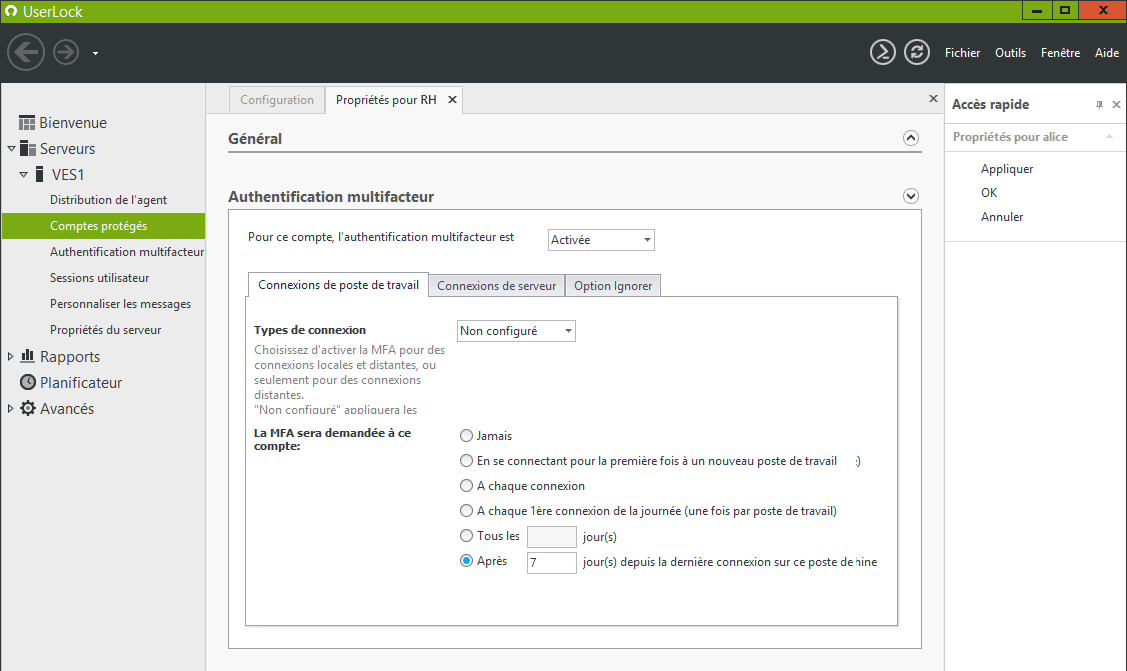Click the Bienvenue grid icon
The height and width of the screenshot is (671, 1127).
[27, 123]
